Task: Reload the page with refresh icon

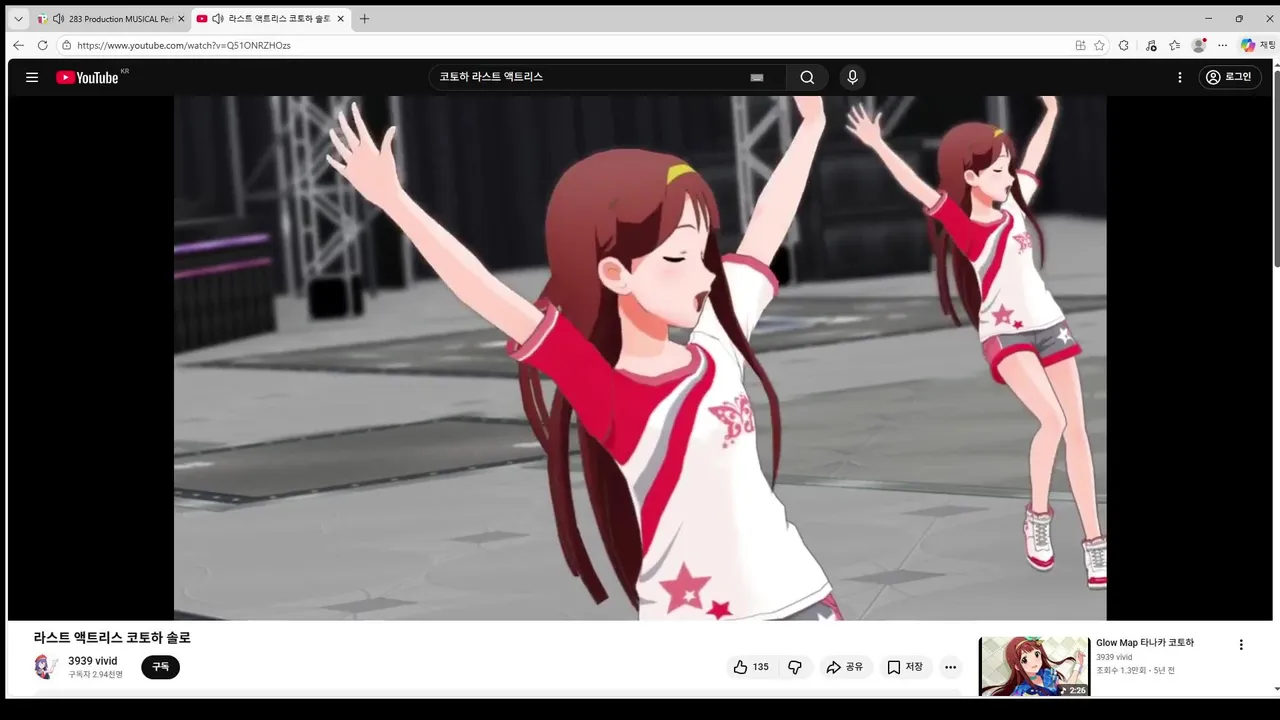Action: coord(42,45)
